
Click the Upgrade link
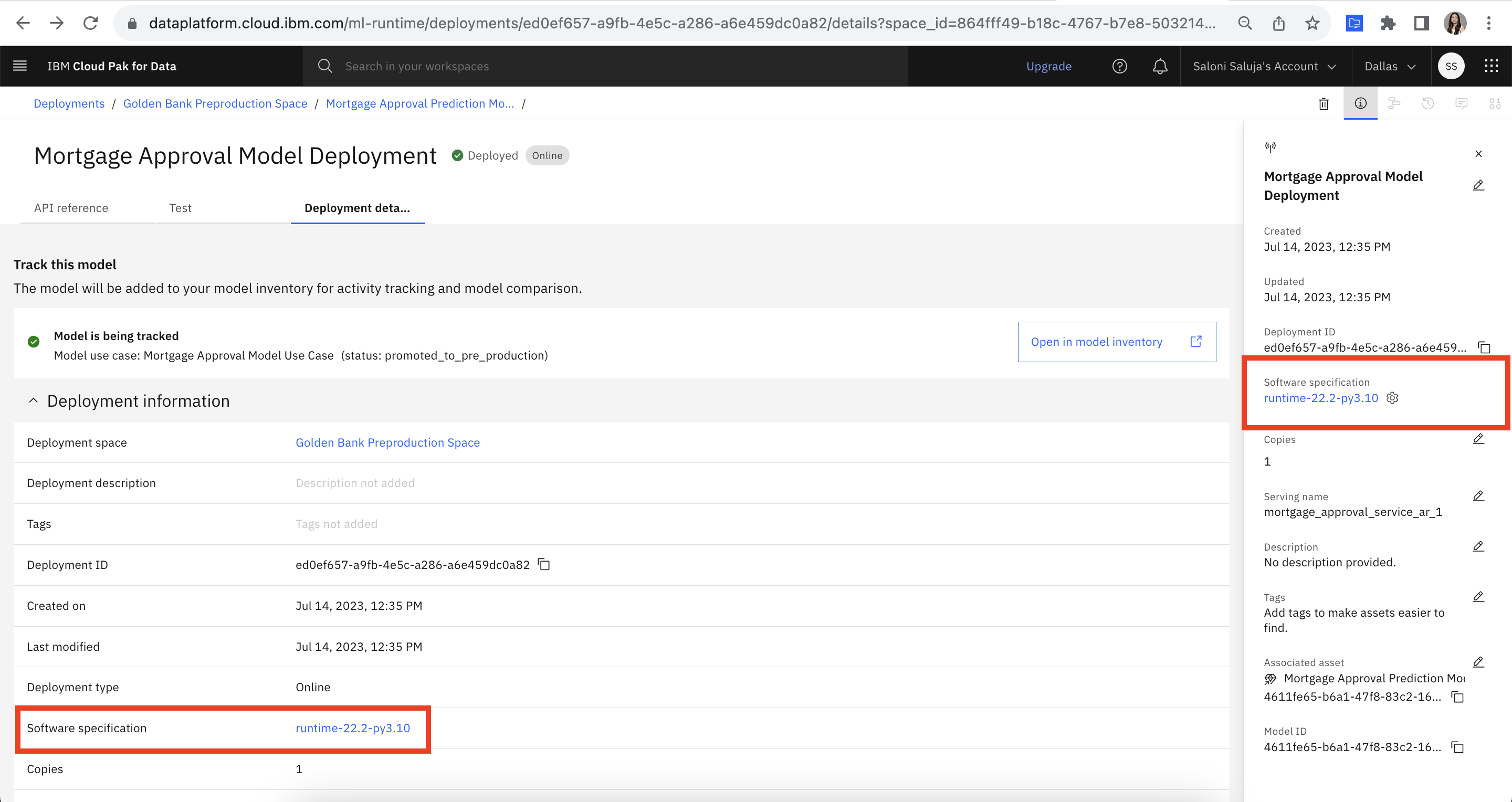[x=1048, y=66]
